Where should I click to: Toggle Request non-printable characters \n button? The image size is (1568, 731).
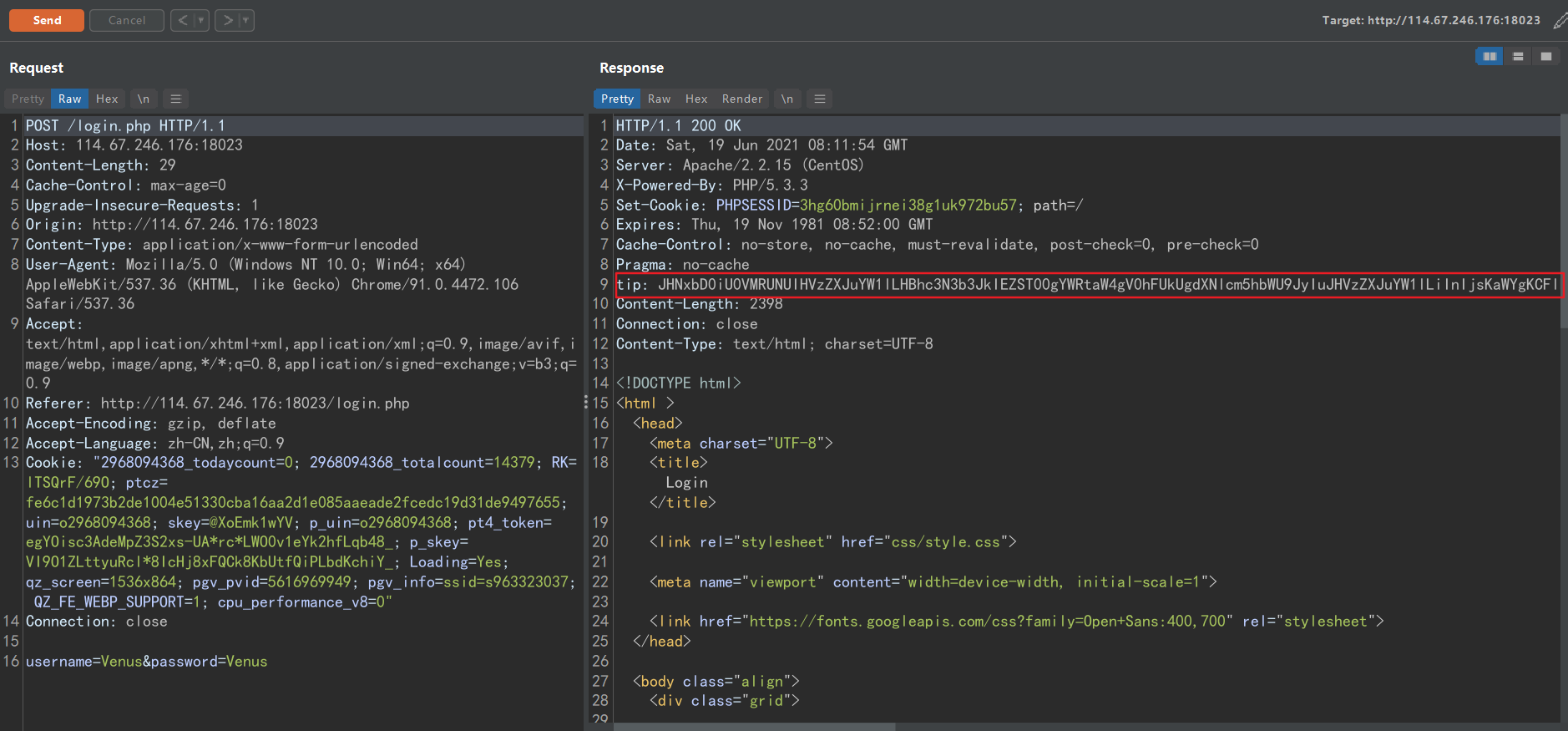coord(144,99)
